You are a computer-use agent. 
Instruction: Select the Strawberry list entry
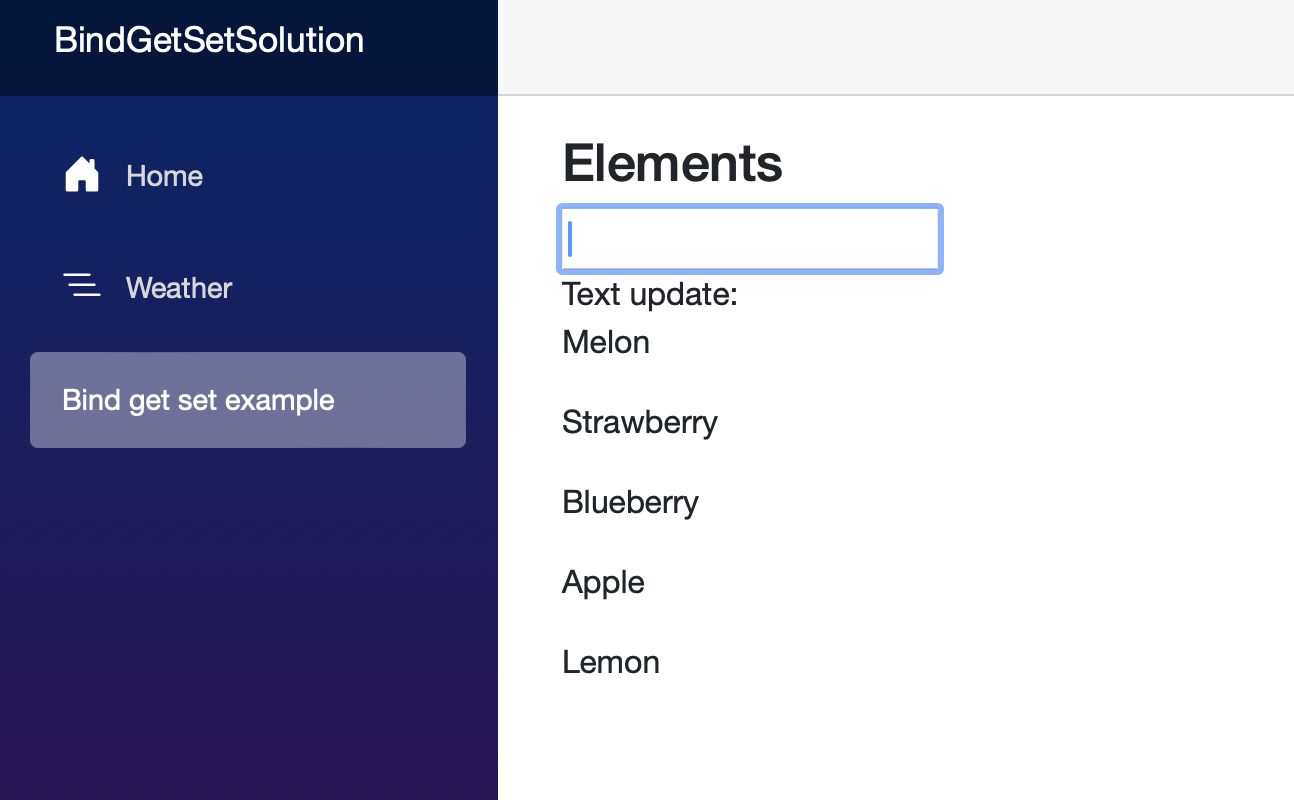click(x=640, y=422)
